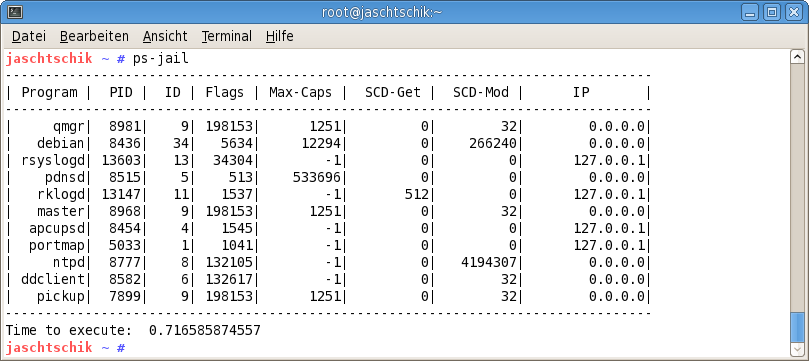
Task: Click the 'SCD-Get' column header
Action: coord(393,93)
